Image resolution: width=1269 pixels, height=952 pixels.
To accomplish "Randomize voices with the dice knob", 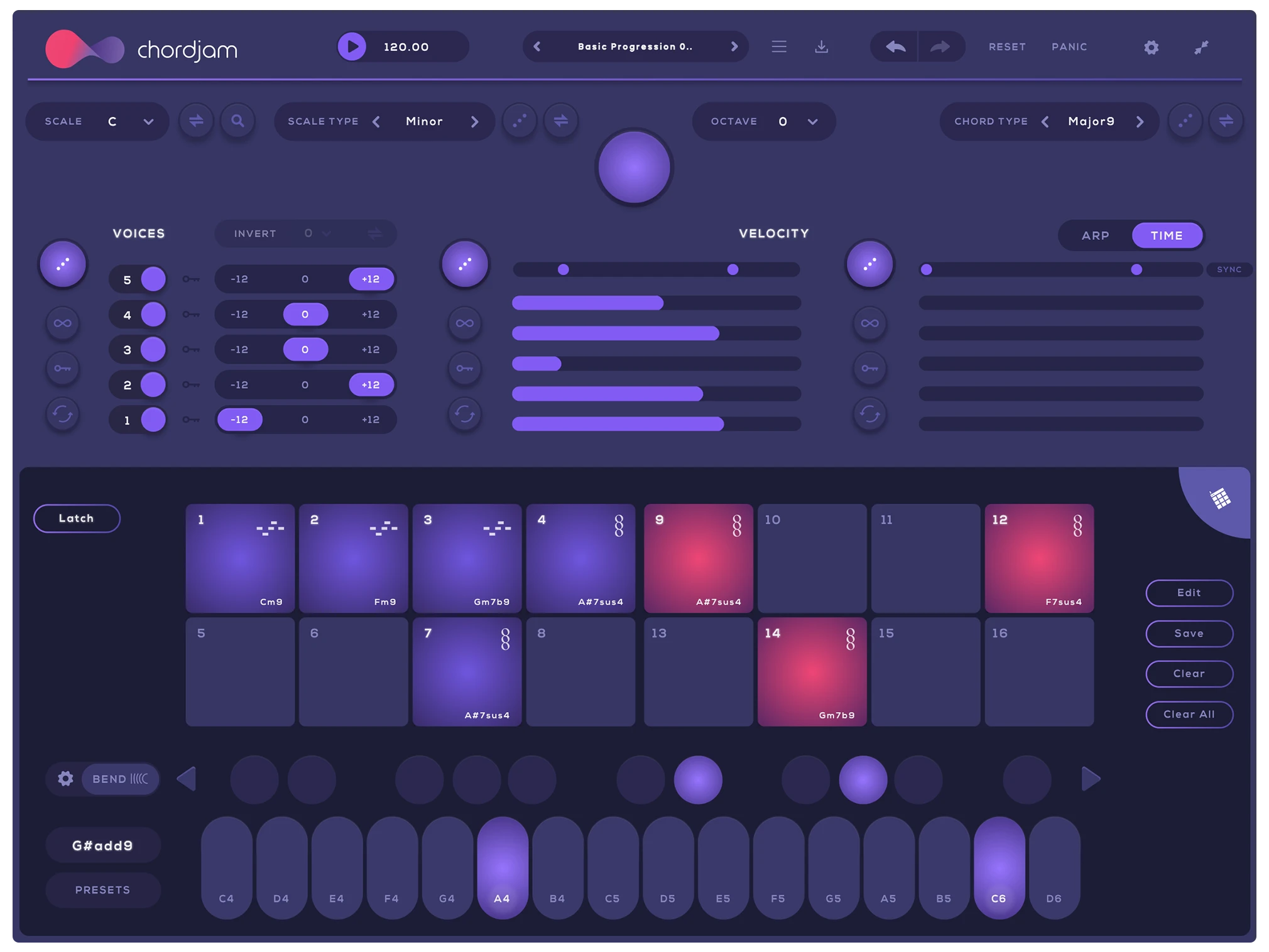I will point(63,264).
